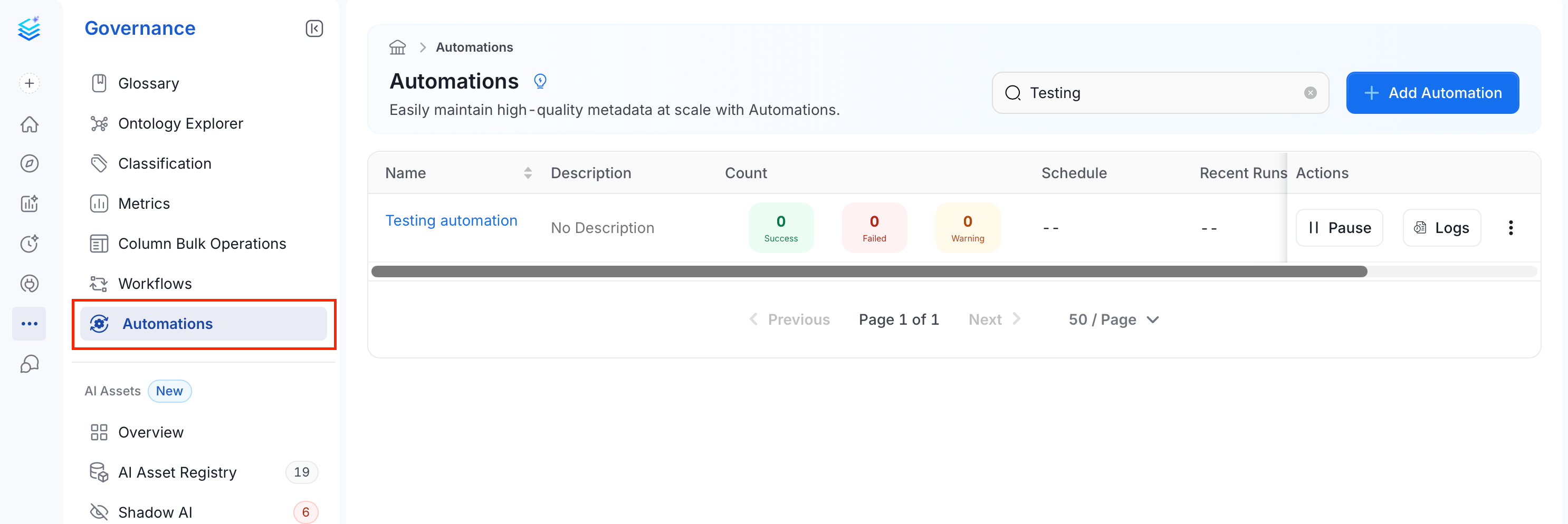Open Column Bulk Operations

pyautogui.click(x=202, y=244)
